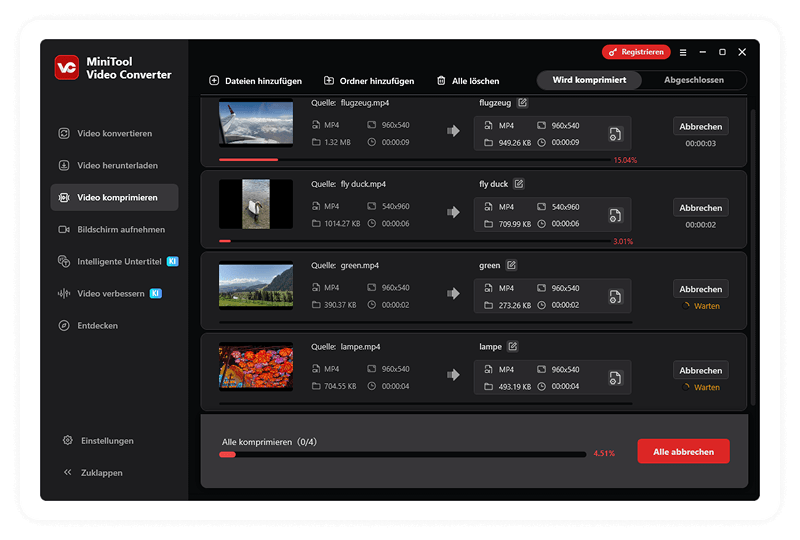Open Video konvertieren section
Screen dimensions: 800x540
click(x=114, y=133)
